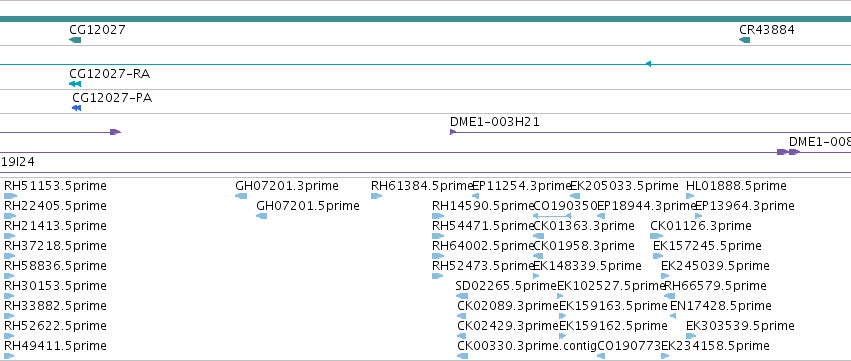Click the HL01888.5prime label
Viewport: 851px width, 361px height.
pos(736,186)
